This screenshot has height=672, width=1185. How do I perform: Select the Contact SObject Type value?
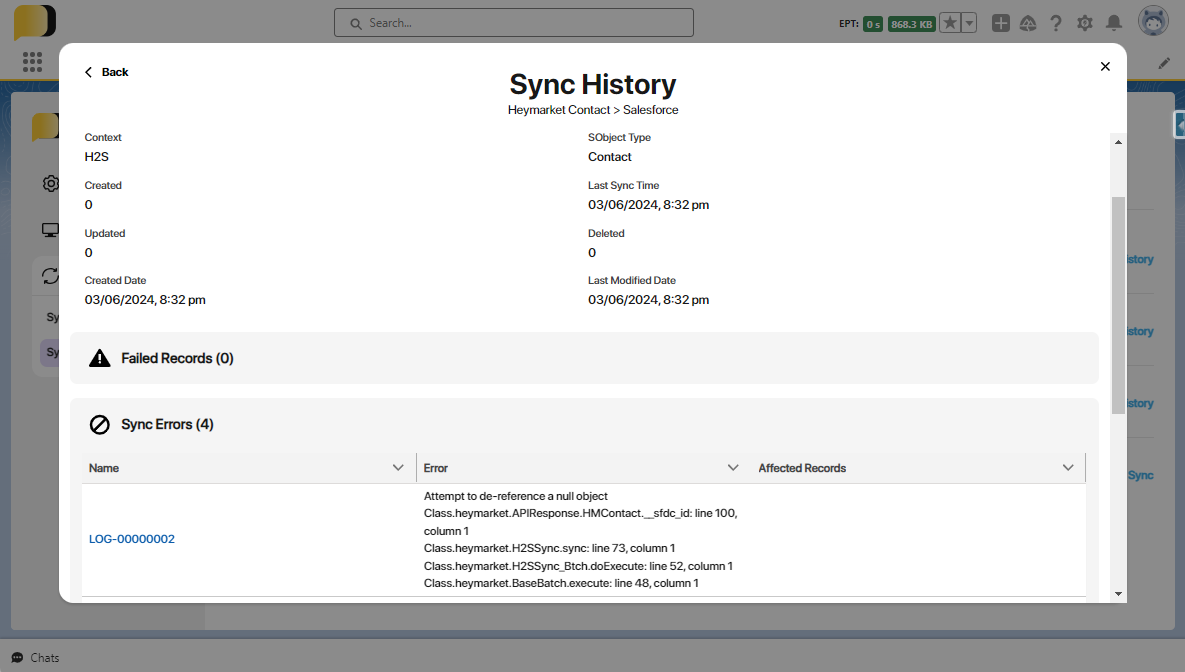click(x=610, y=157)
